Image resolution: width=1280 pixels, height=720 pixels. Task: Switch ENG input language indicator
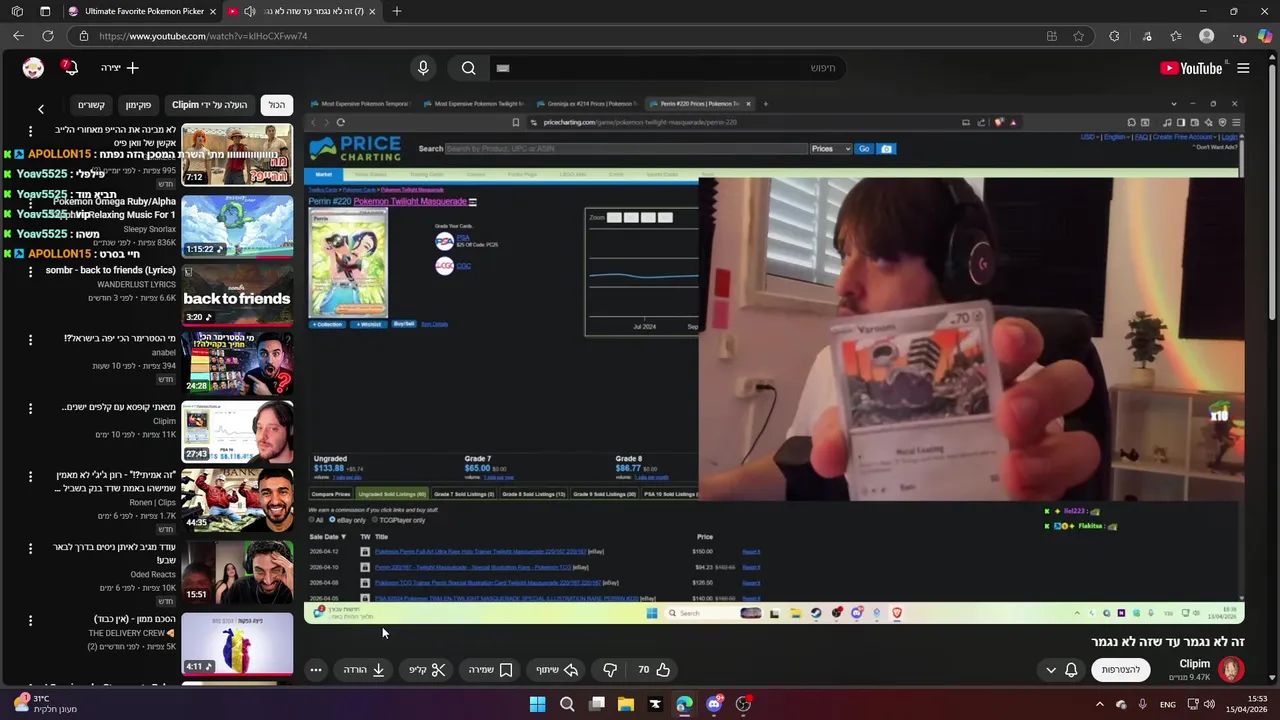coord(1167,704)
